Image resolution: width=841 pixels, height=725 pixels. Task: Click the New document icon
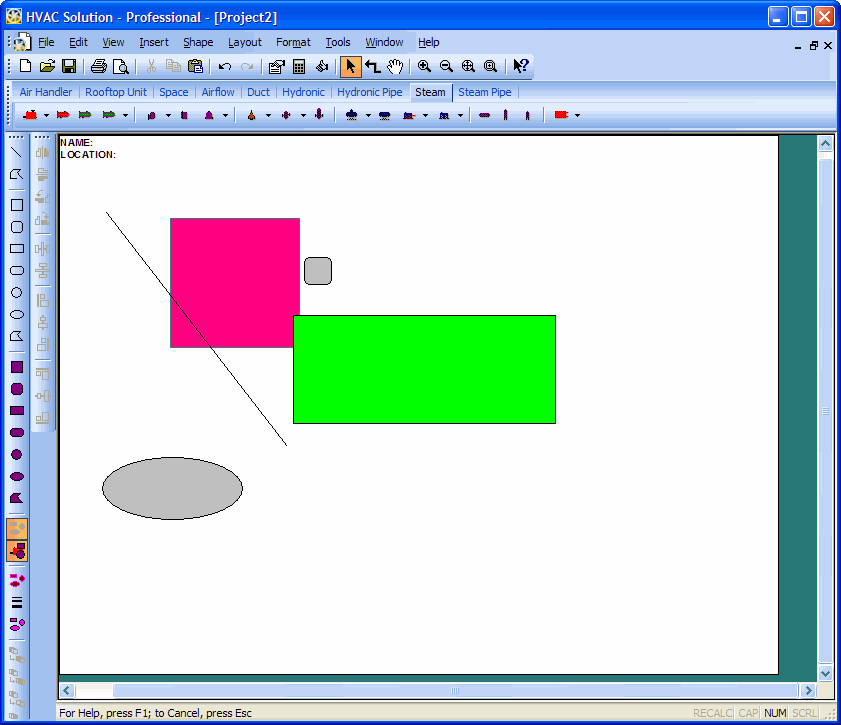point(25,66)
